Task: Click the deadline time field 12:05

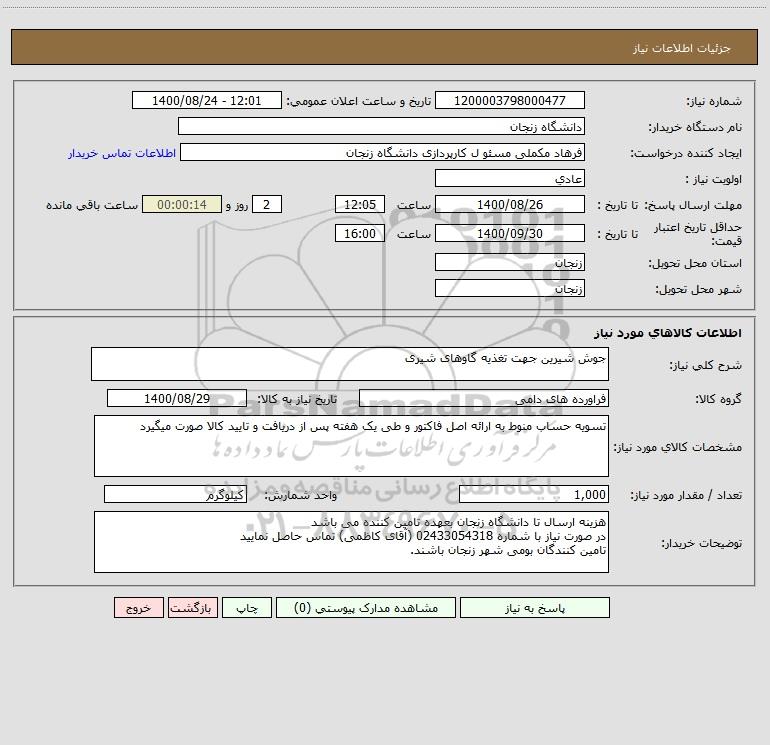Action: 359,204
